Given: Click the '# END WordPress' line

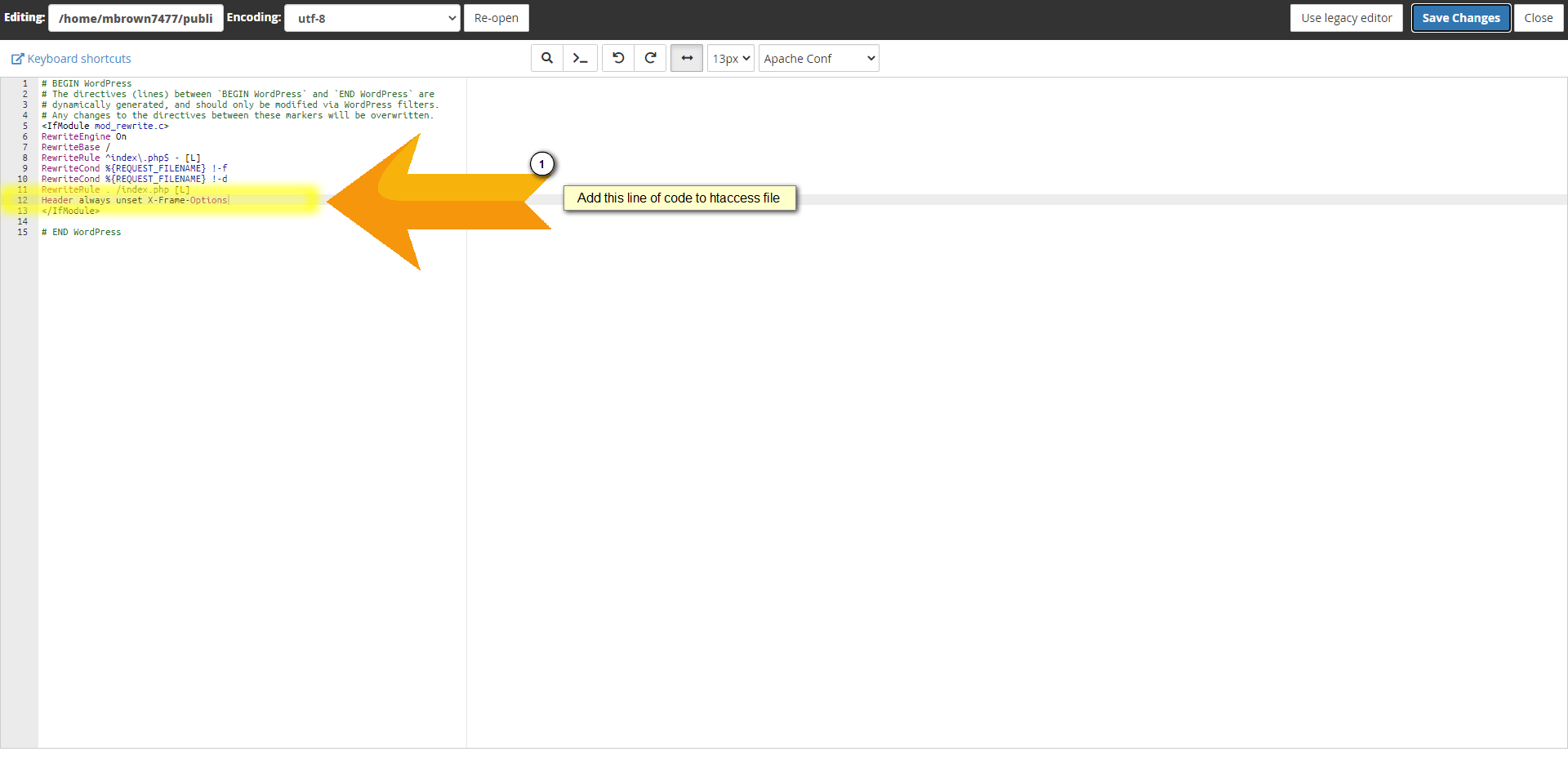Looking at the screenshot, I should pos(82,232).
